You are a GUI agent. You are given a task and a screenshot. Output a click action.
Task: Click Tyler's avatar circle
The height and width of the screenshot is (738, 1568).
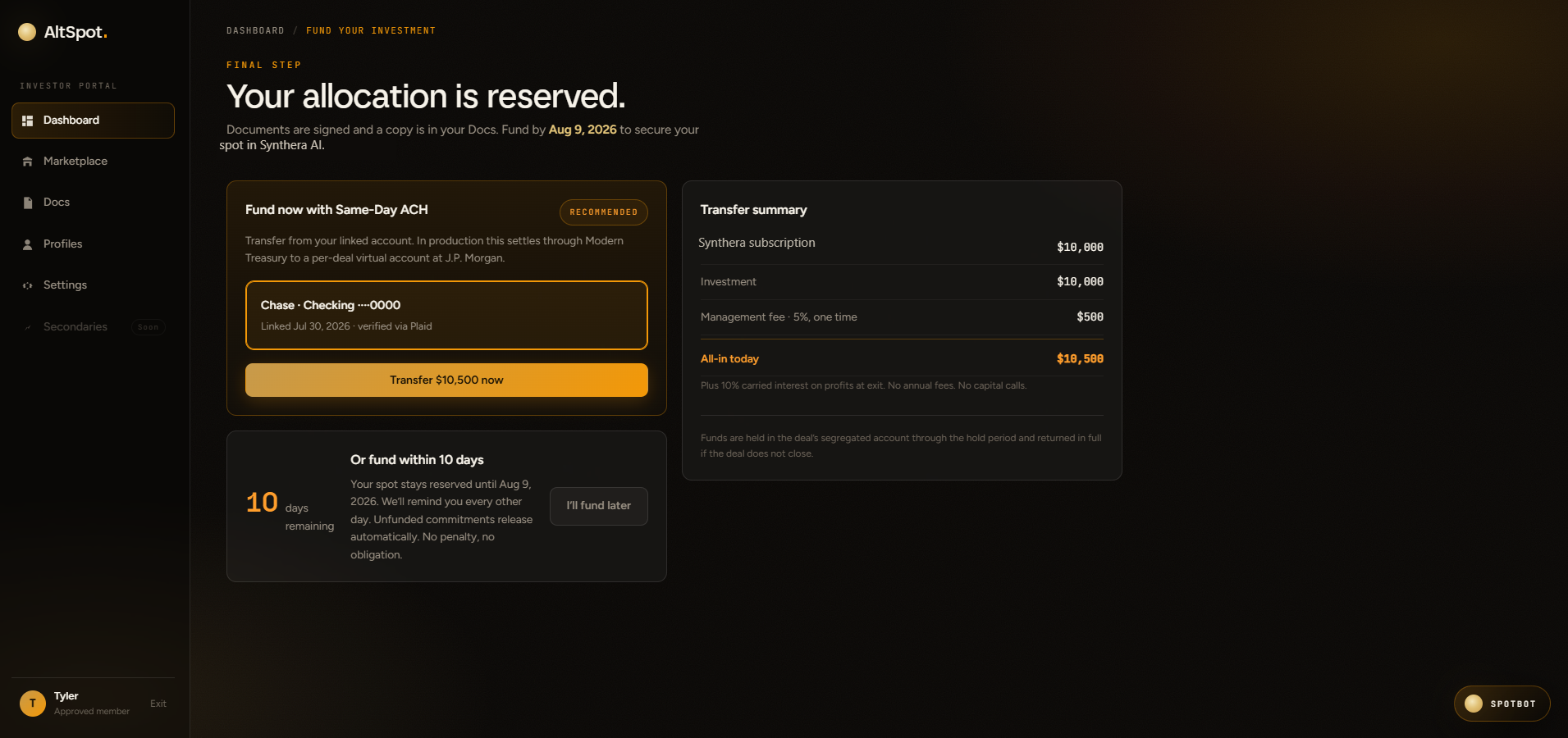tap(33, 704)
